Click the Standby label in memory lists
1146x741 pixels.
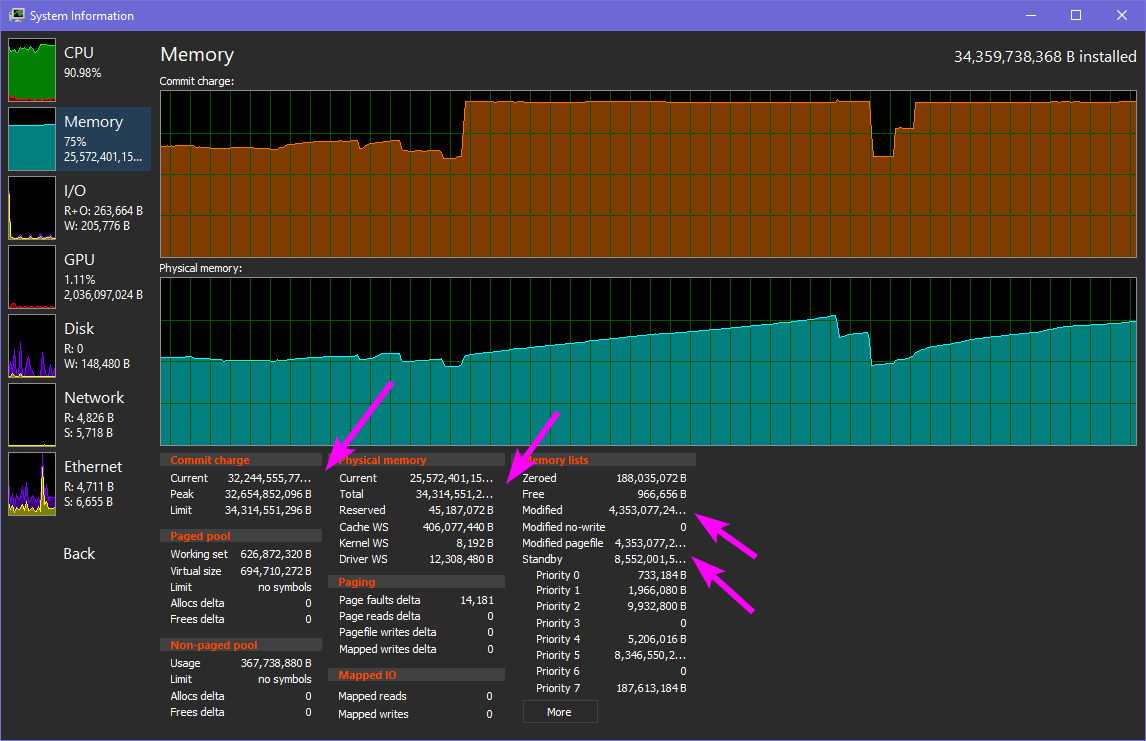(x=542, y=559)
